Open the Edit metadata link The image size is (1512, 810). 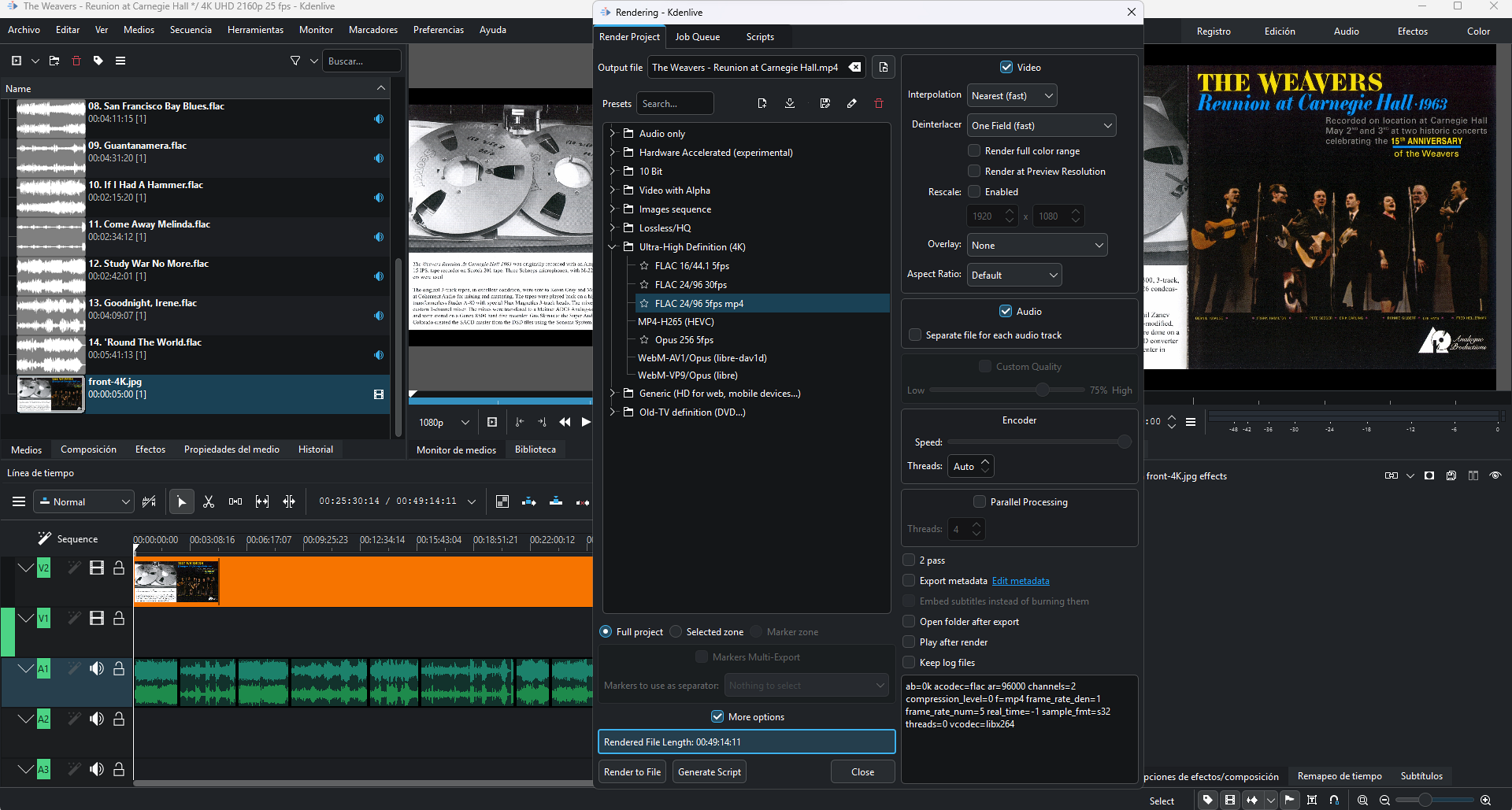pos(1021,581)
